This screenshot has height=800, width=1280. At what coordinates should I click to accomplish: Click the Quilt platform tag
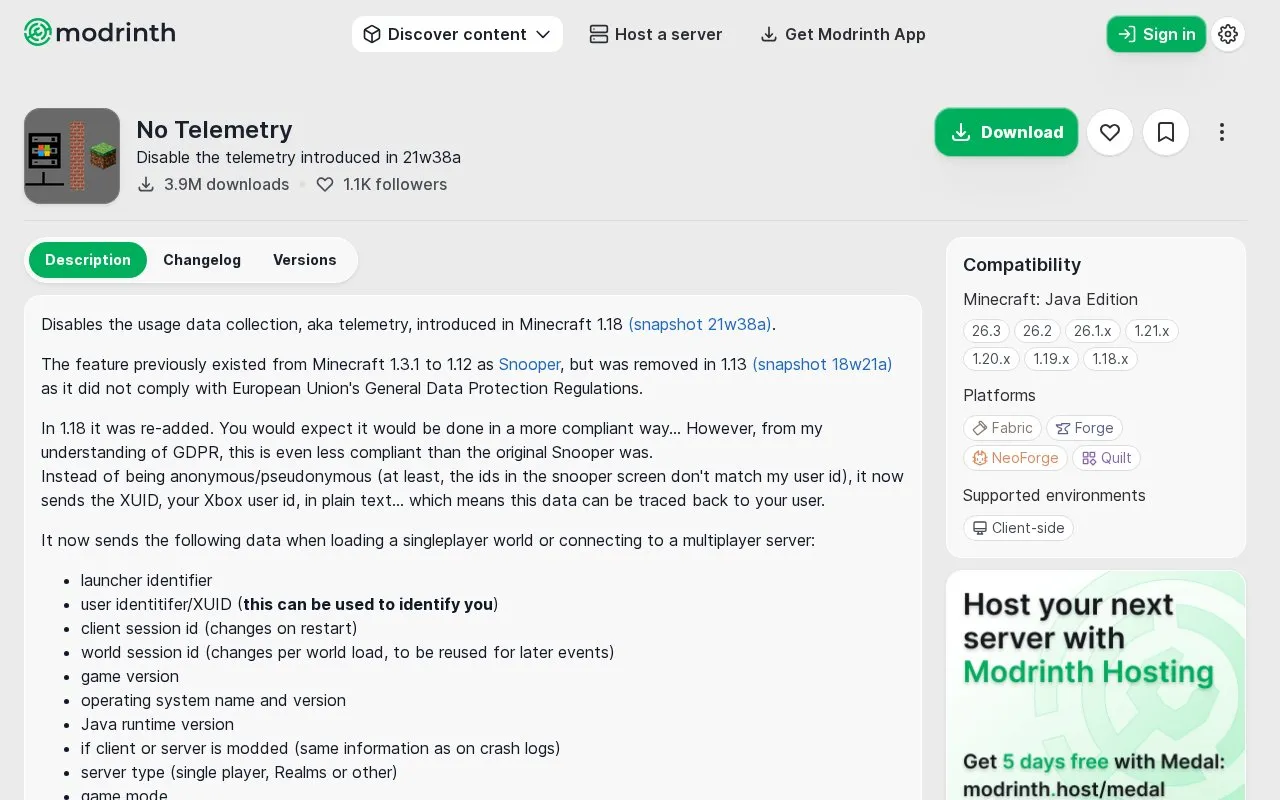click(1107, 458)
